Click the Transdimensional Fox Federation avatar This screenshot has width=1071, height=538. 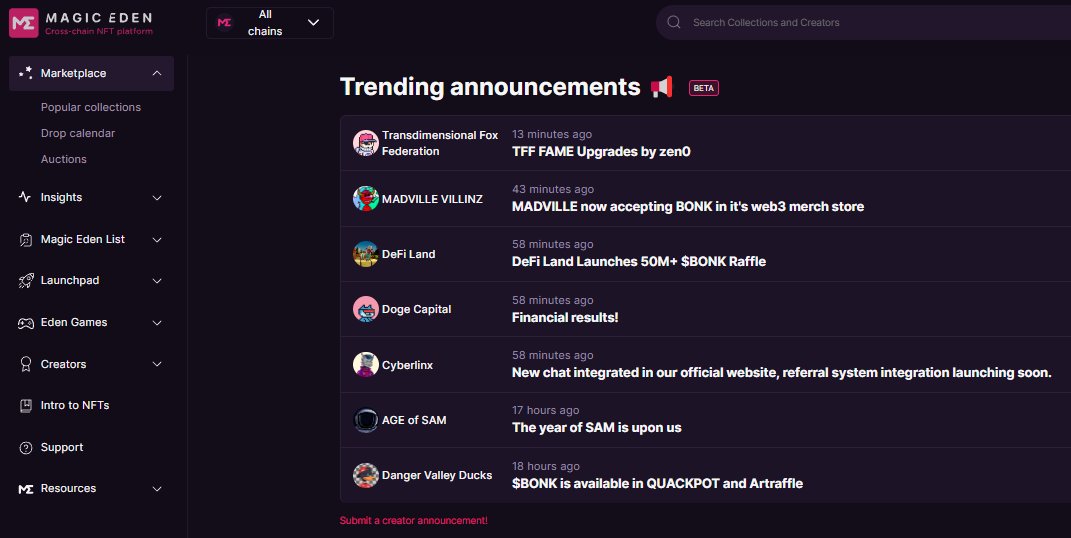365,143
